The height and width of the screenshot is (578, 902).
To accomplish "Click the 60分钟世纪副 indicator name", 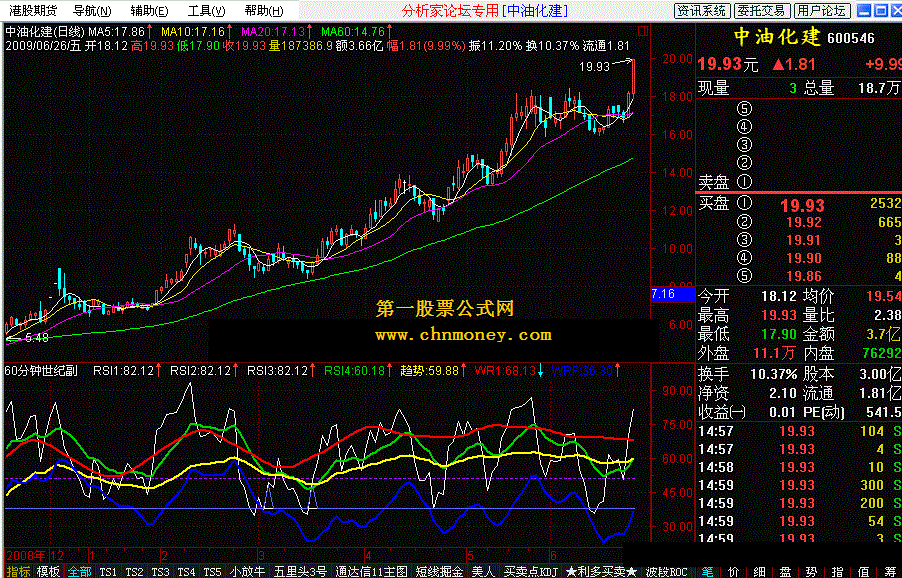I will [x=41, y=371].
